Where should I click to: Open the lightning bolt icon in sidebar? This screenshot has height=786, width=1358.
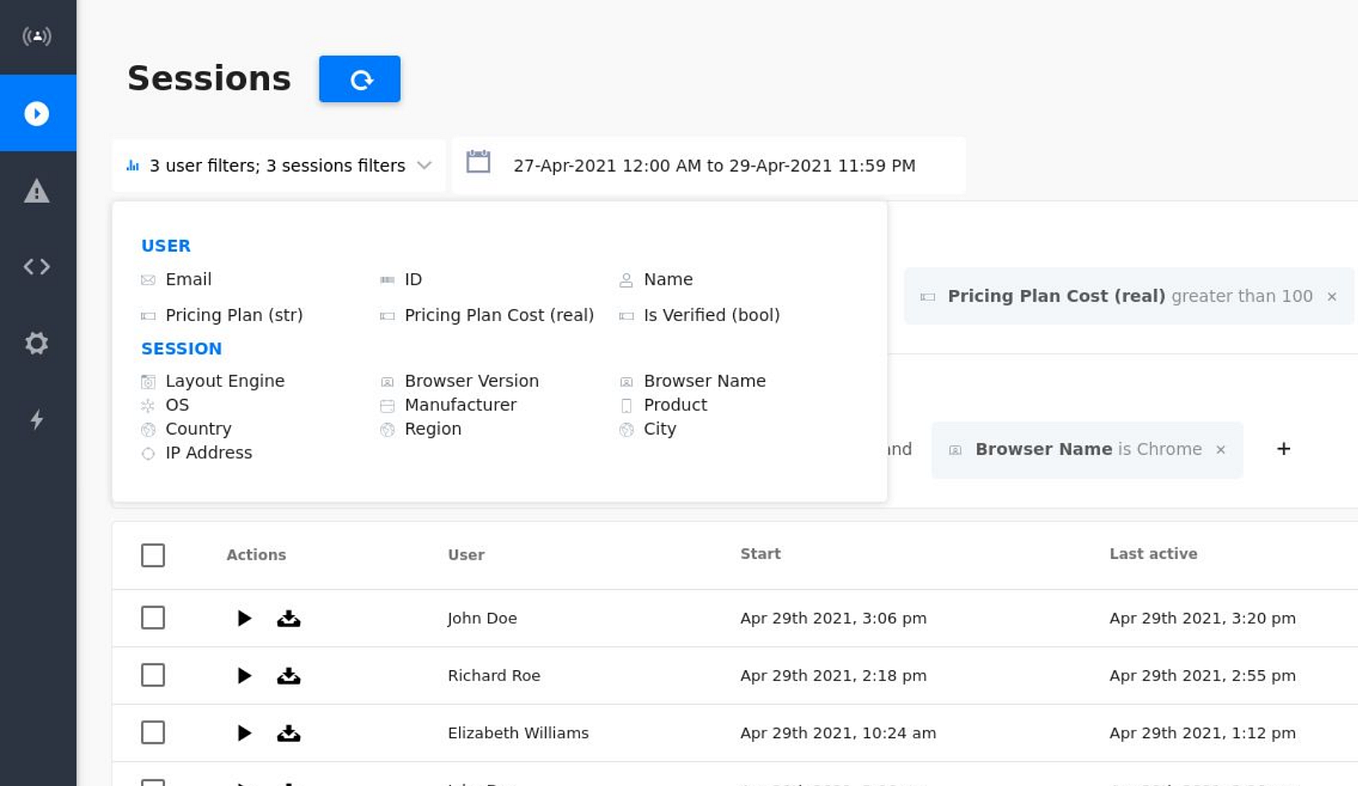pos(37,419)
